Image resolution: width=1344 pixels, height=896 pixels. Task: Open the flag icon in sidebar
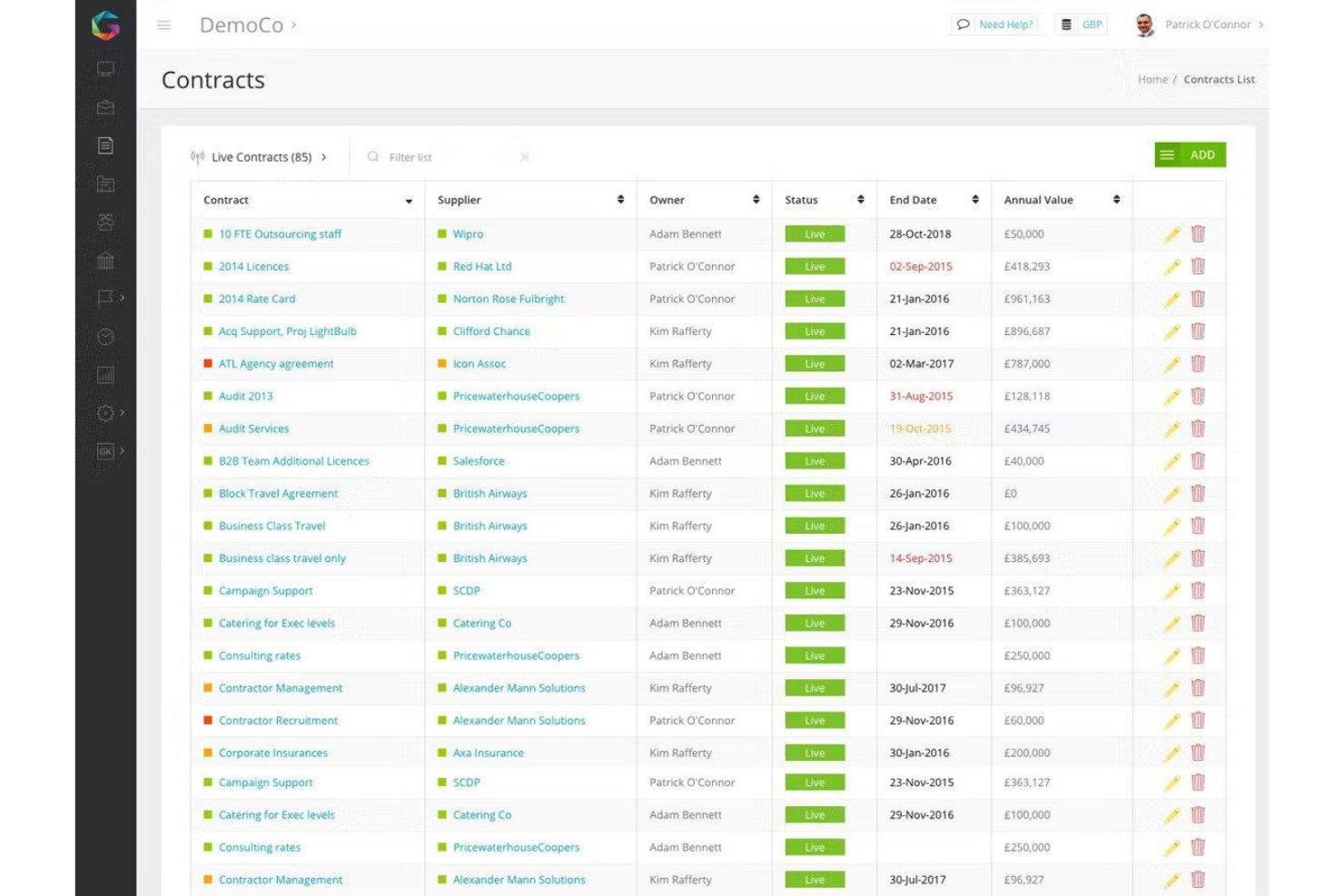[105, 298]
